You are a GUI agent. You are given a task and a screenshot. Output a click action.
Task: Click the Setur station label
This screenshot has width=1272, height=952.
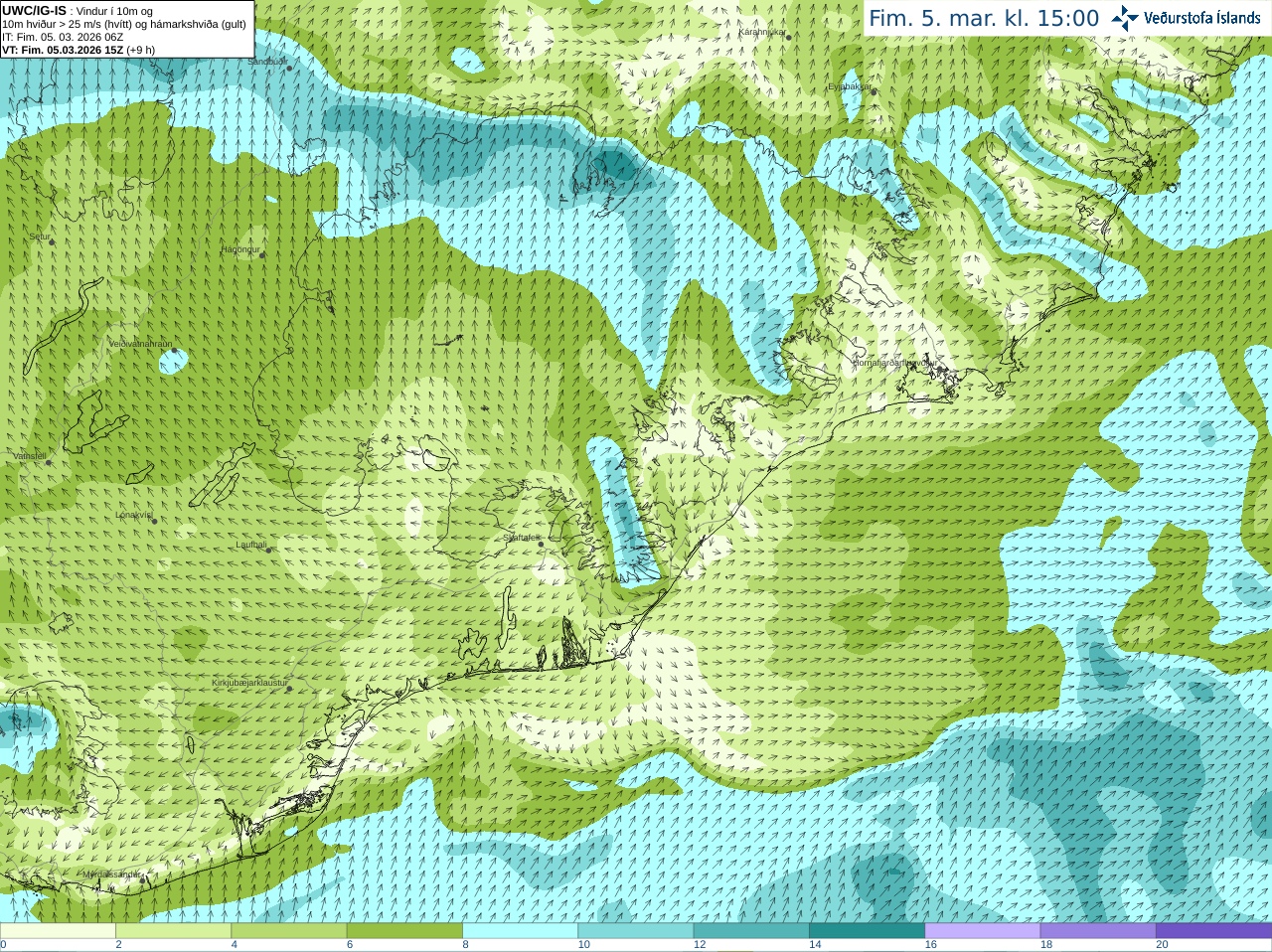[x=39, y=237]
